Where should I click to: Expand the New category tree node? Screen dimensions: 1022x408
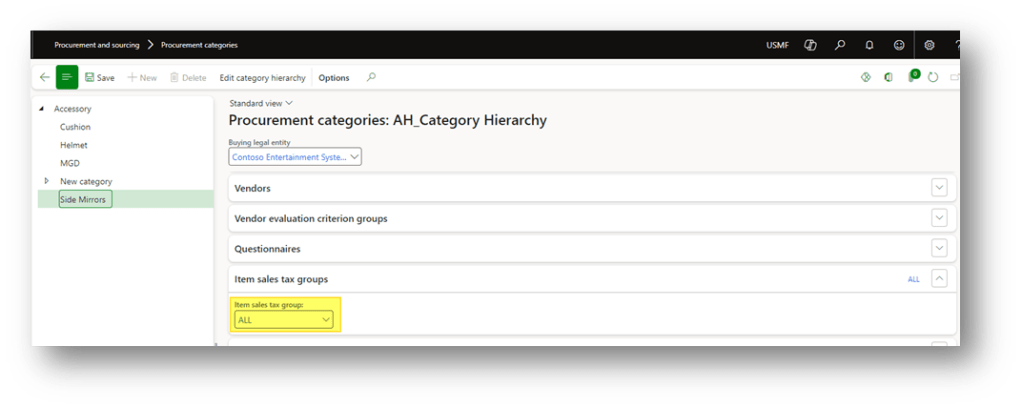46,181
